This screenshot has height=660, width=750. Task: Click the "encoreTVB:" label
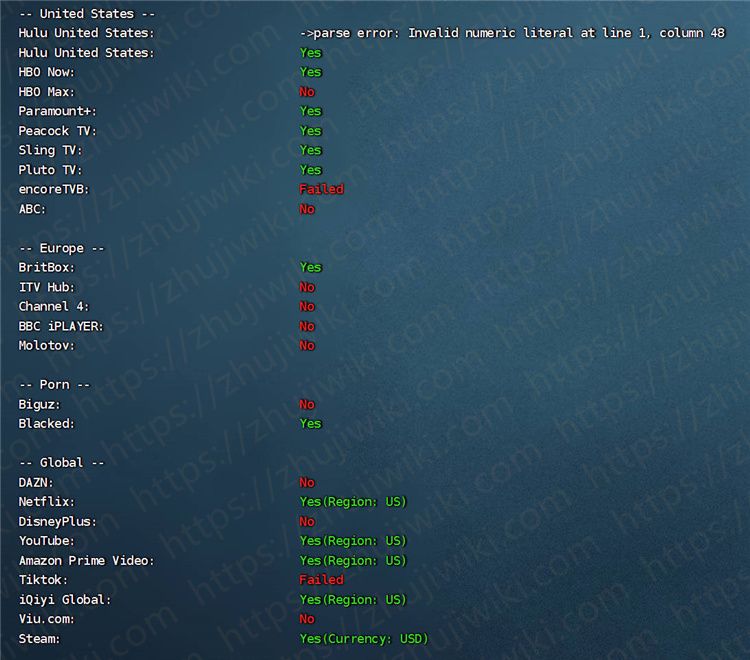tap(54, 189)
